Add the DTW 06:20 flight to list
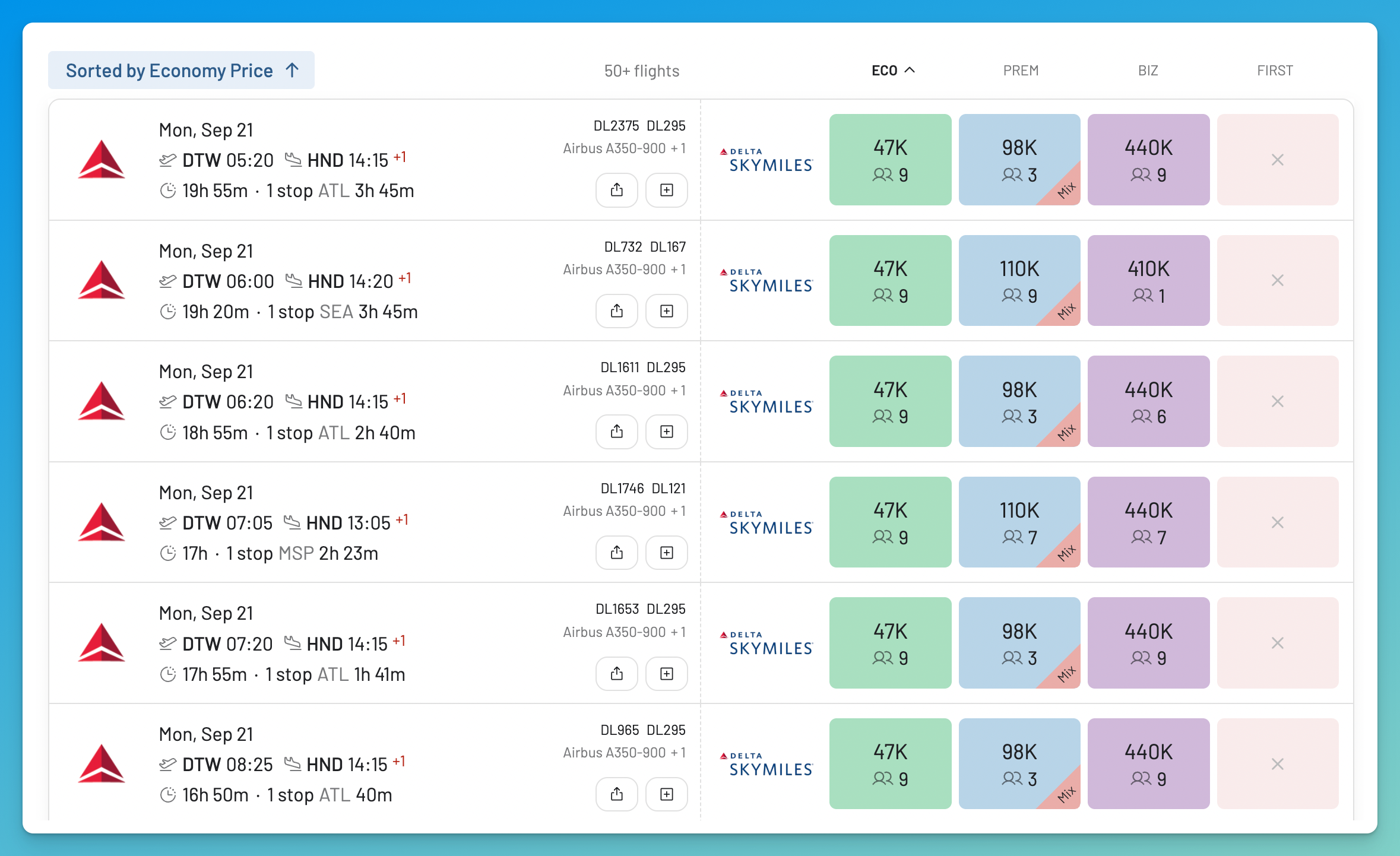Image resolution: width=1400 pixels, height=856 pixels. pos(667,432)
